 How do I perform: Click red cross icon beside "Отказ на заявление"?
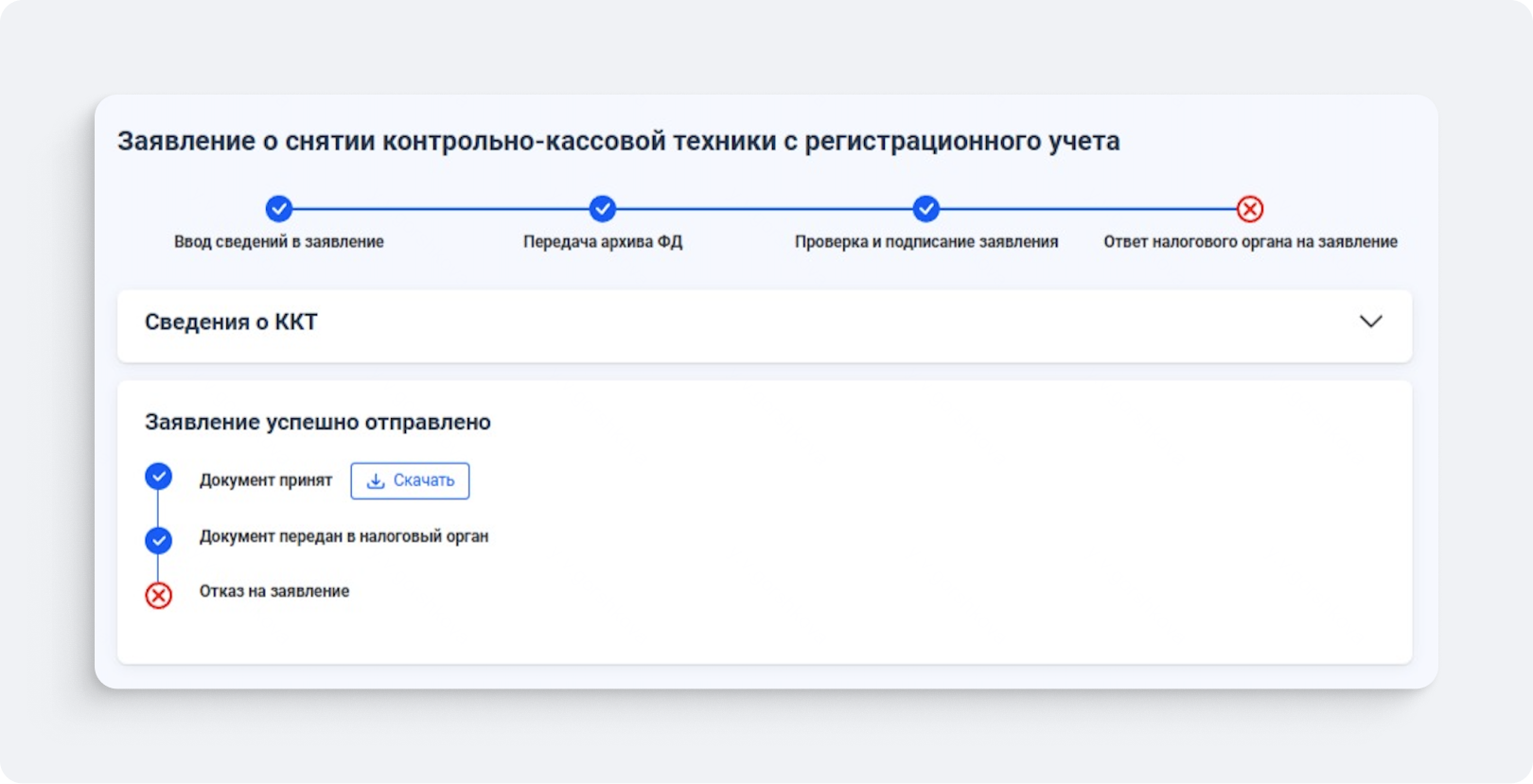(158, 596)
